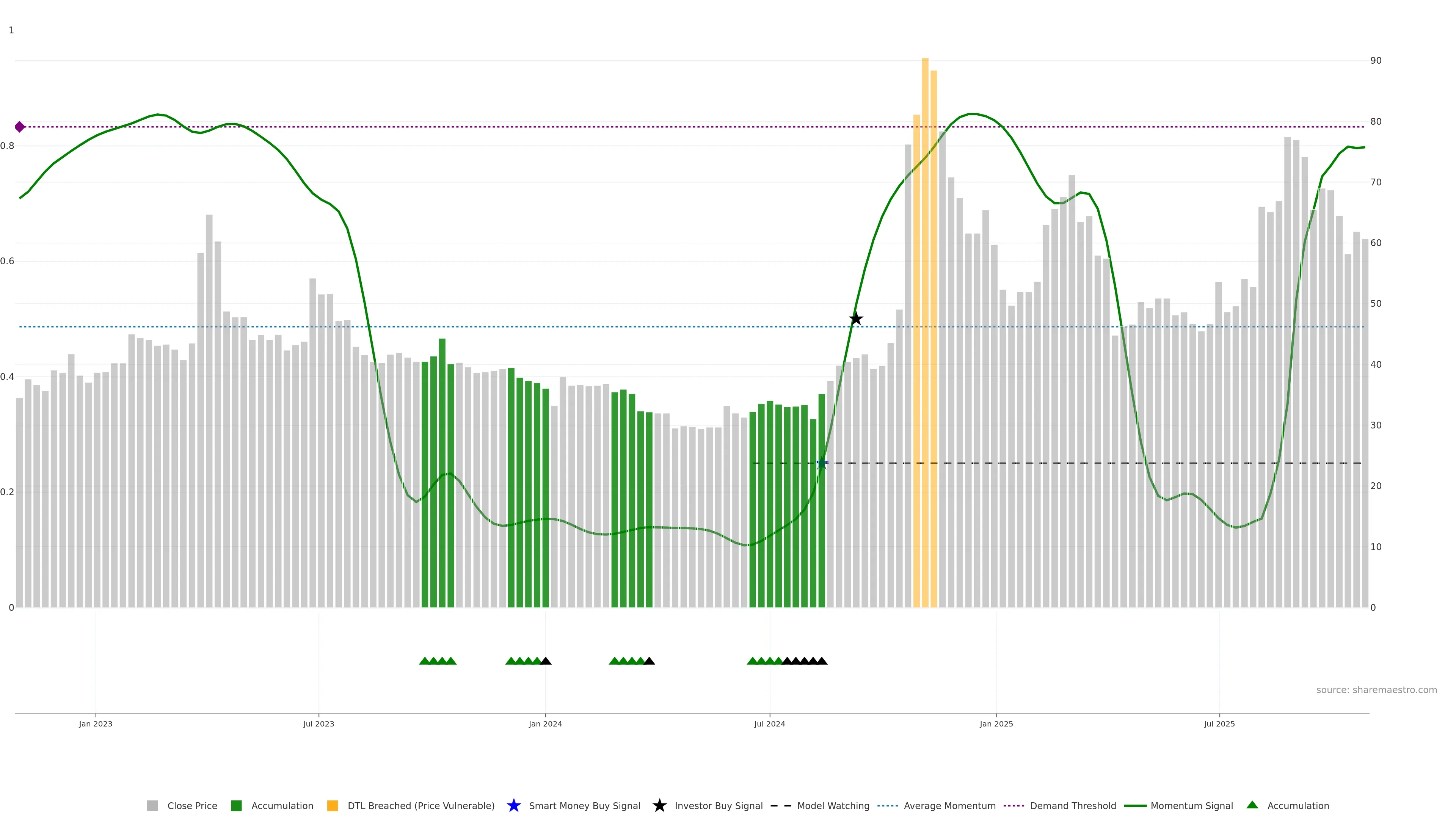Click the purple diamond Demand Threshold marker
Screen dimensions: 1456x819
pyautogui.click(x=20, y=127)
